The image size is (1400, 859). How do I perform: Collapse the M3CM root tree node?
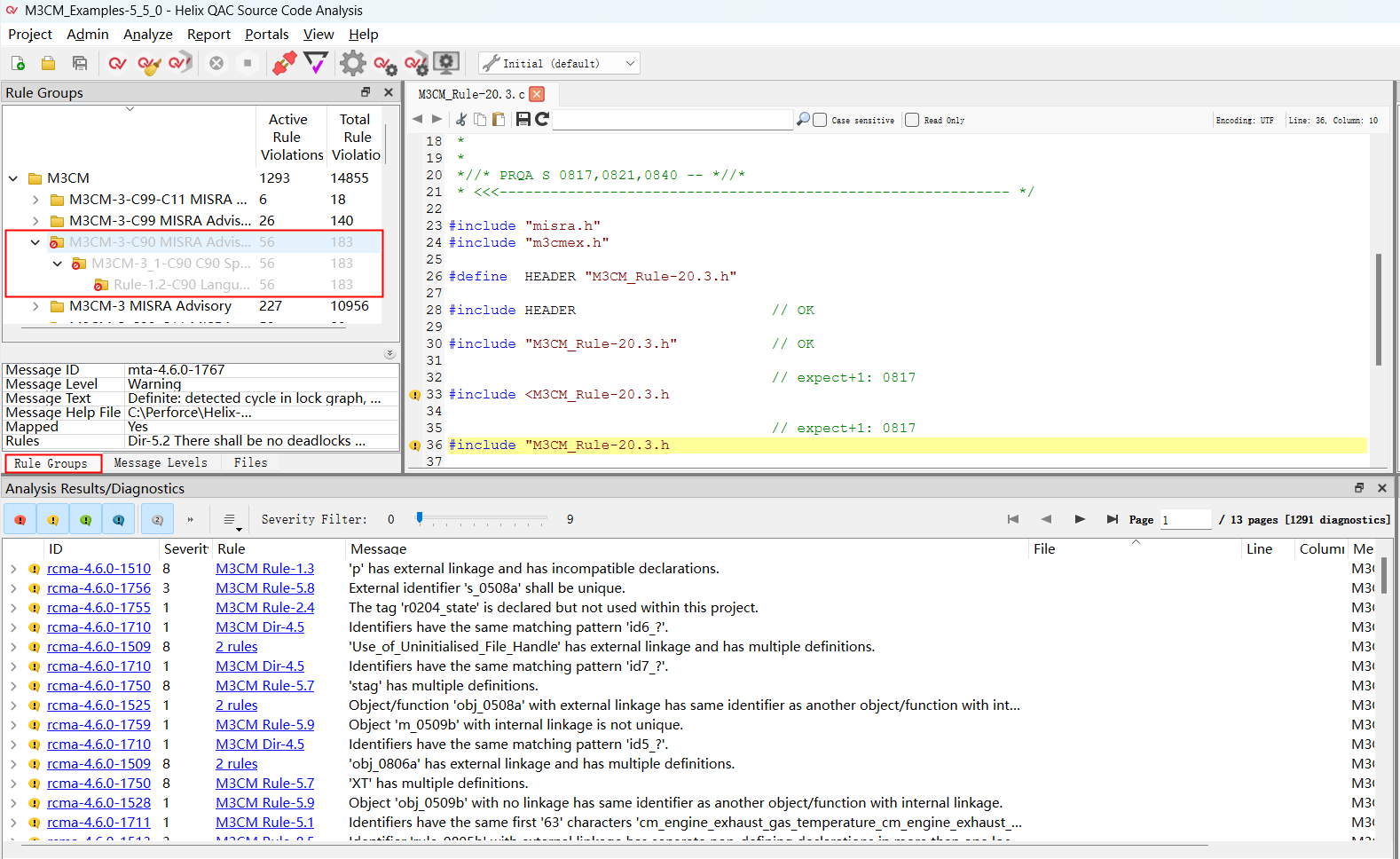pyautogui.click(x=13, y=178)
